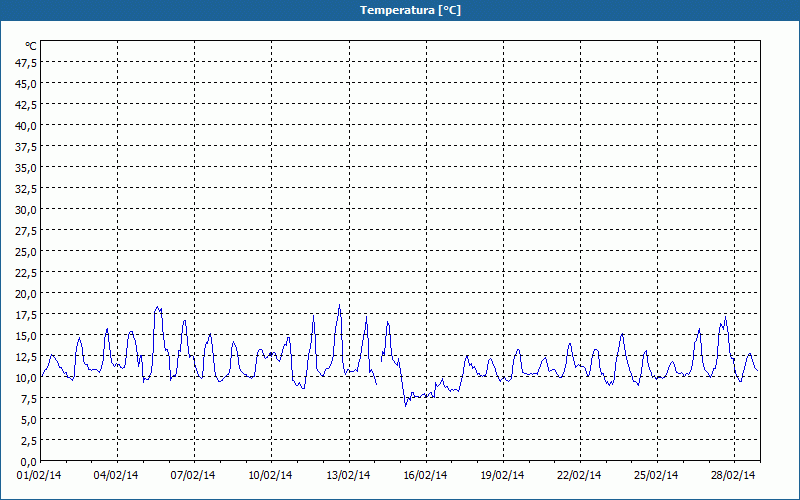Select the 12,5 y-axis label
800x500 pixels.
point(27,357)
